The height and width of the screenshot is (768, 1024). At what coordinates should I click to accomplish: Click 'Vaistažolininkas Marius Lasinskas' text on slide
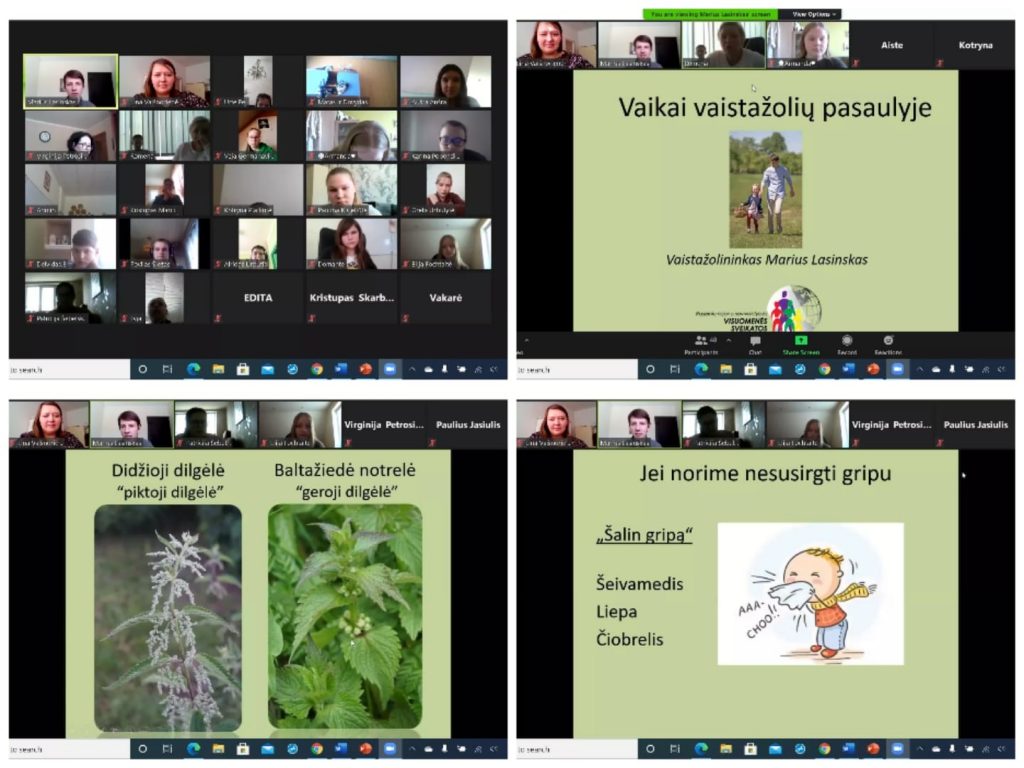767,260
